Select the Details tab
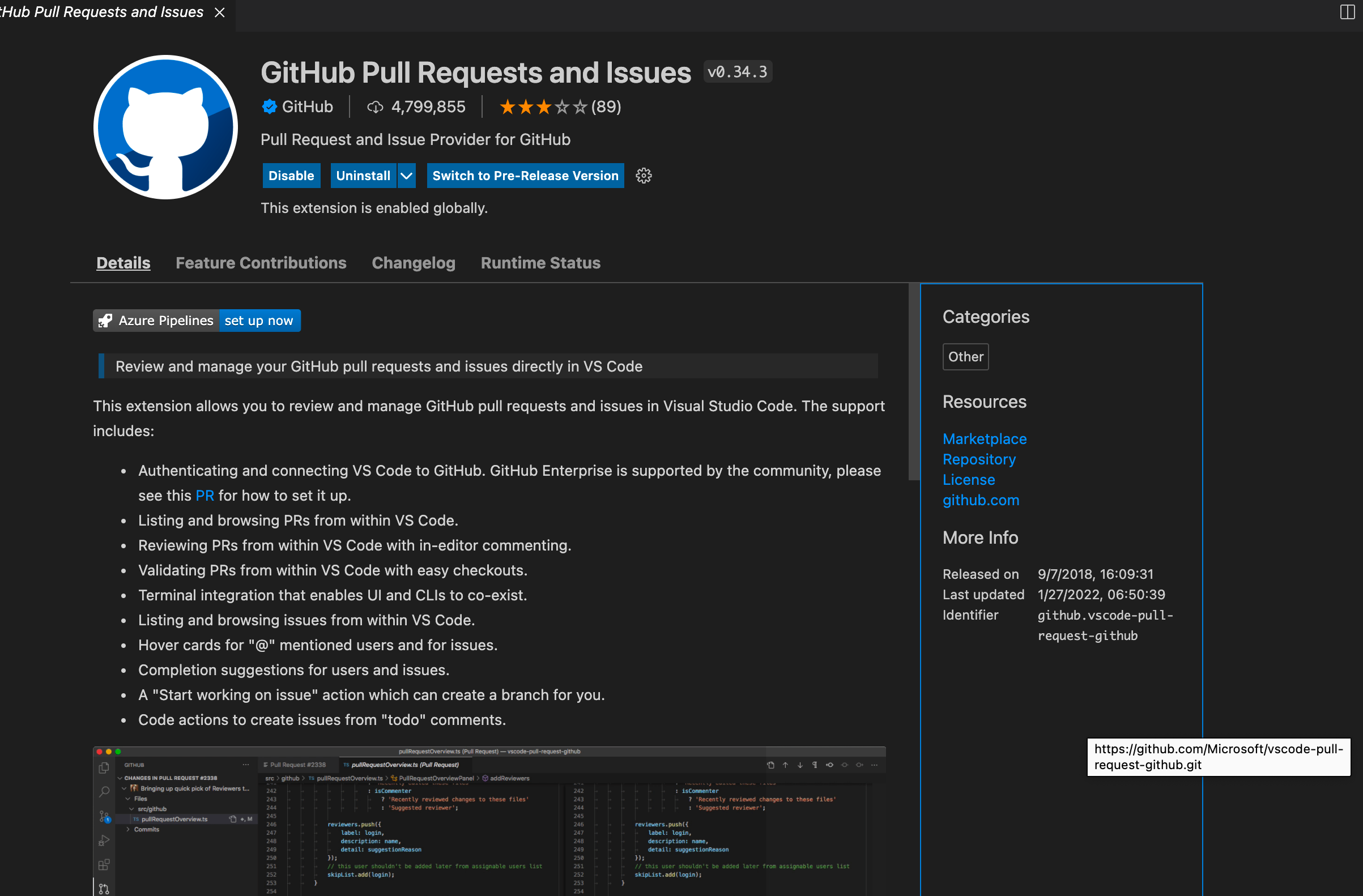 [123, 263]
